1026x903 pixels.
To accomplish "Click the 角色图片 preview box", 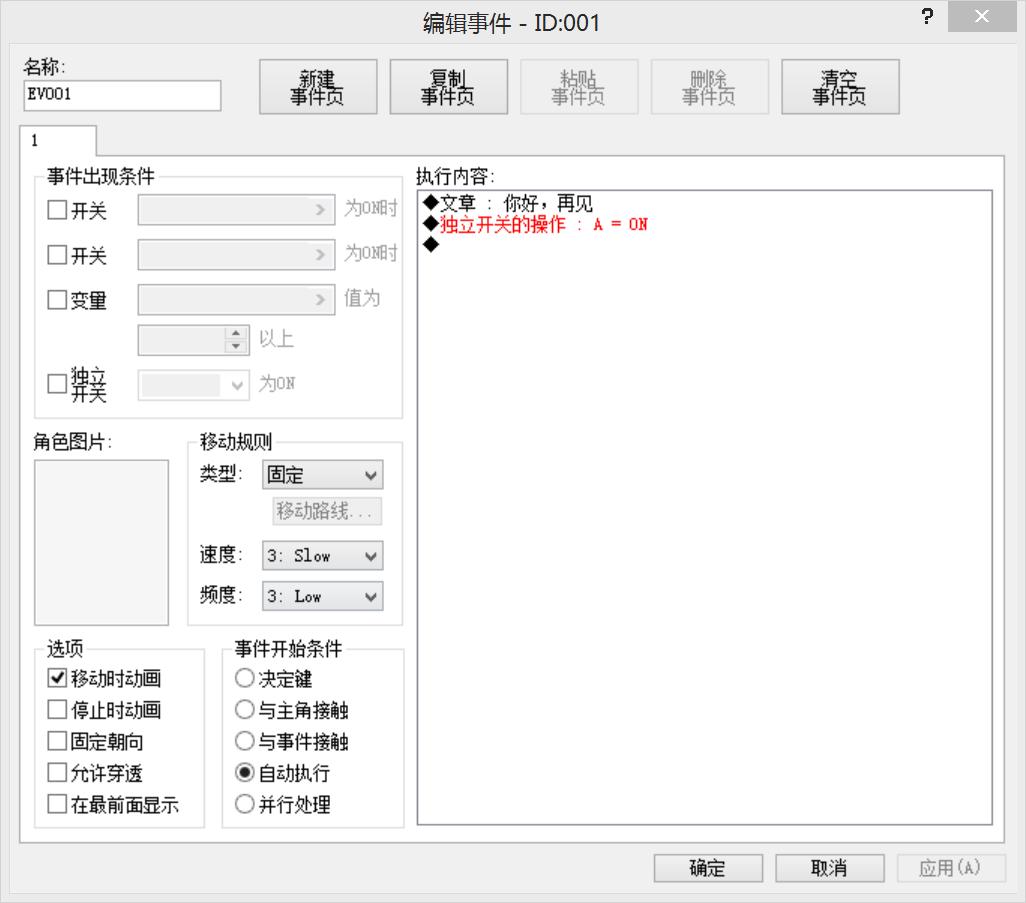I will (x=101, y=542).
